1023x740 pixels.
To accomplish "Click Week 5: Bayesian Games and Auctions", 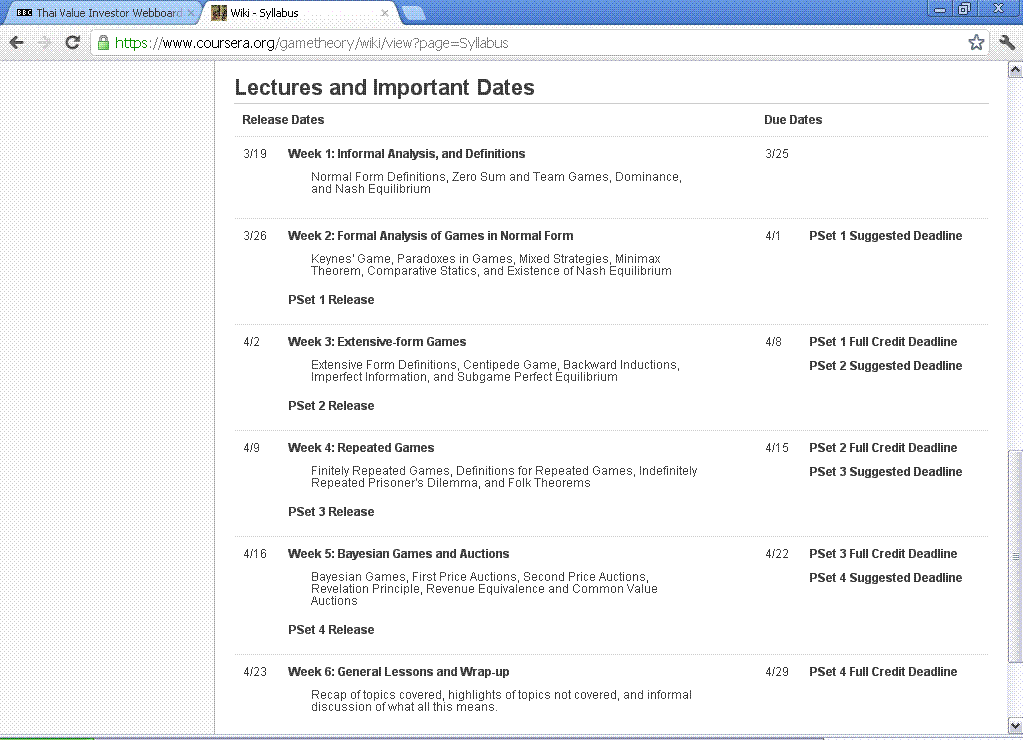I will click(399, 554).
